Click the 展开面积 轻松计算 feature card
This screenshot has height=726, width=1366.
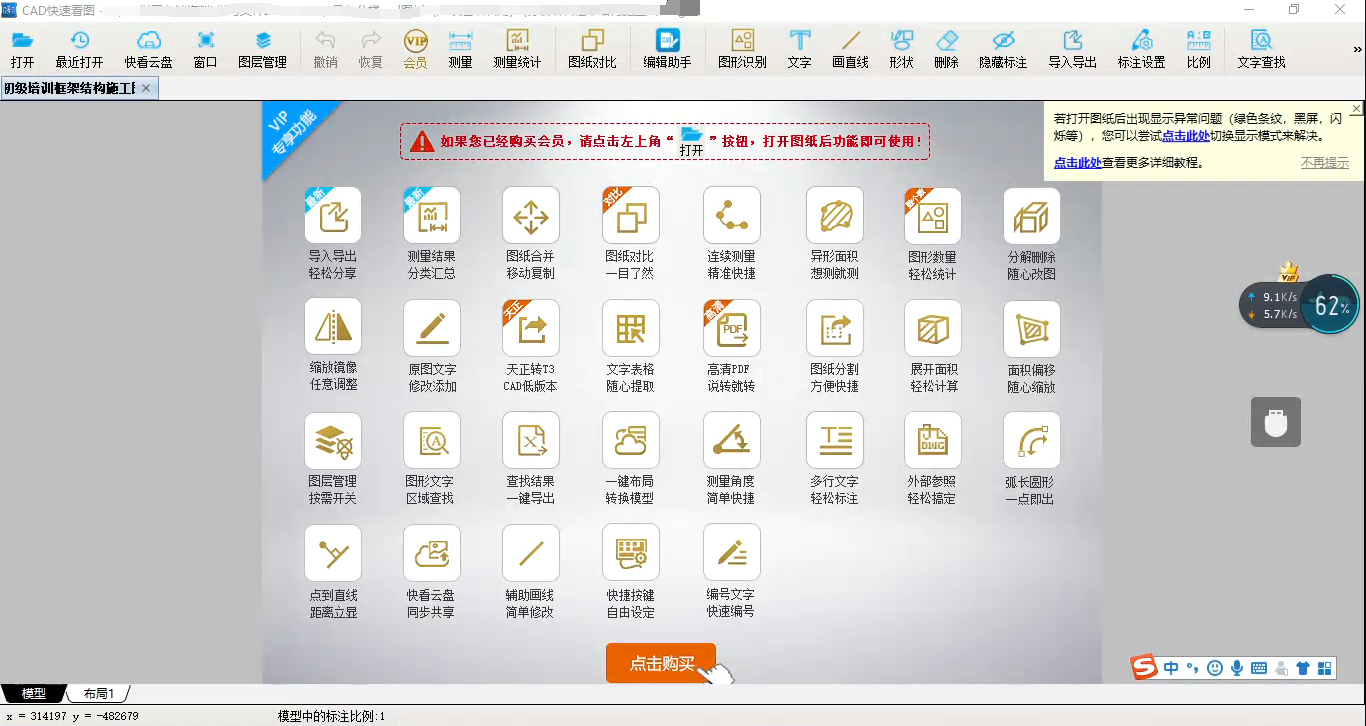click(933, 346)
